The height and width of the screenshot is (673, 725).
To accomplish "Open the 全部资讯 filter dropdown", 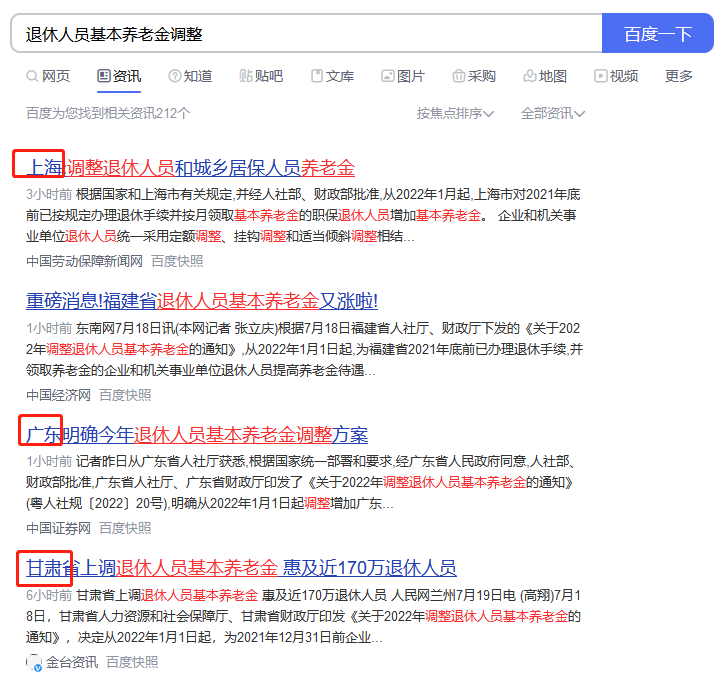I will [x=552, y=113].
